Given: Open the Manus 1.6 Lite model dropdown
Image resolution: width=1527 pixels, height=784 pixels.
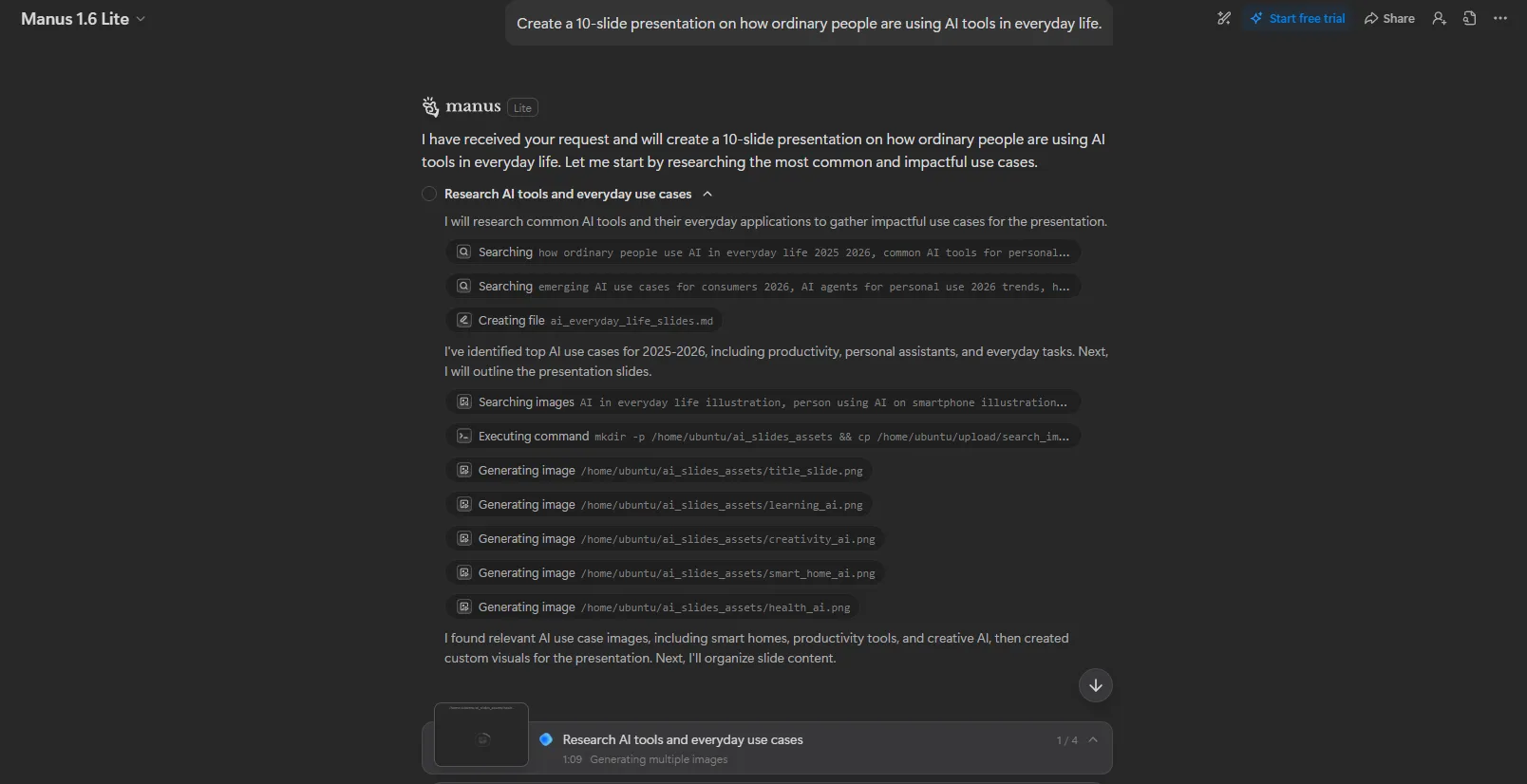Looking at the screenshot, I should click(x=84, y=19).
